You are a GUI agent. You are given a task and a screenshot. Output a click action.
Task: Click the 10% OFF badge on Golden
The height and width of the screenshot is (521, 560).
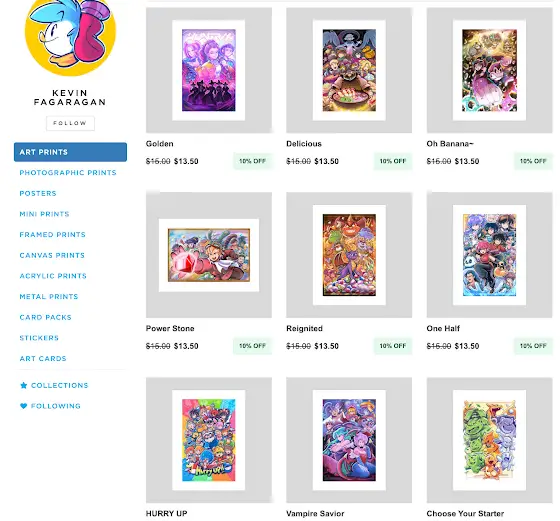[x=252, y=161]
